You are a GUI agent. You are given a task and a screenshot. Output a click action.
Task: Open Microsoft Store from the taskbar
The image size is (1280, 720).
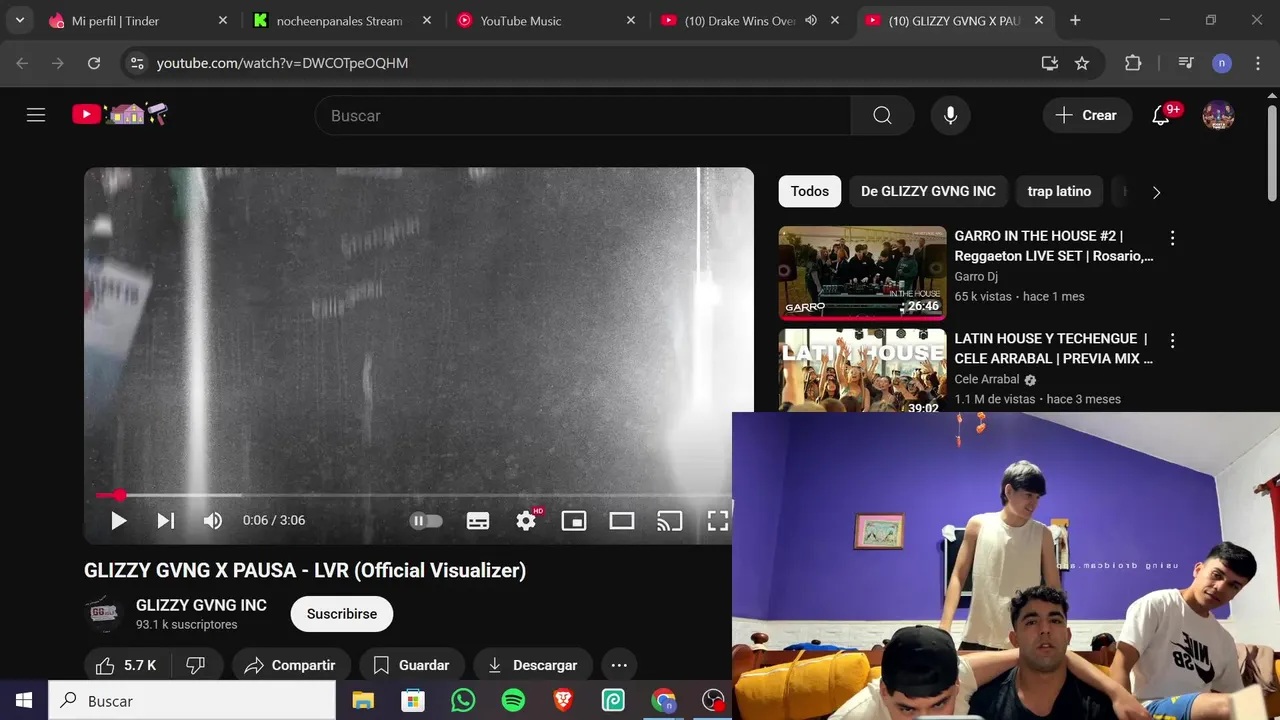click(412, 701)
